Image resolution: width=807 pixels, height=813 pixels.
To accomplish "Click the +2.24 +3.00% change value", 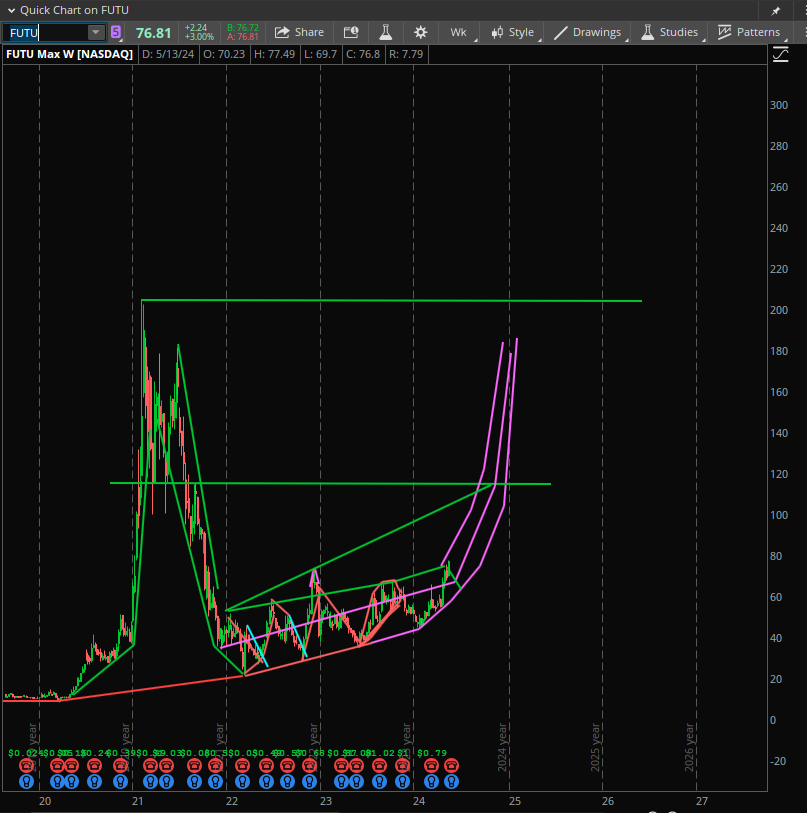I will coord(199,32).
